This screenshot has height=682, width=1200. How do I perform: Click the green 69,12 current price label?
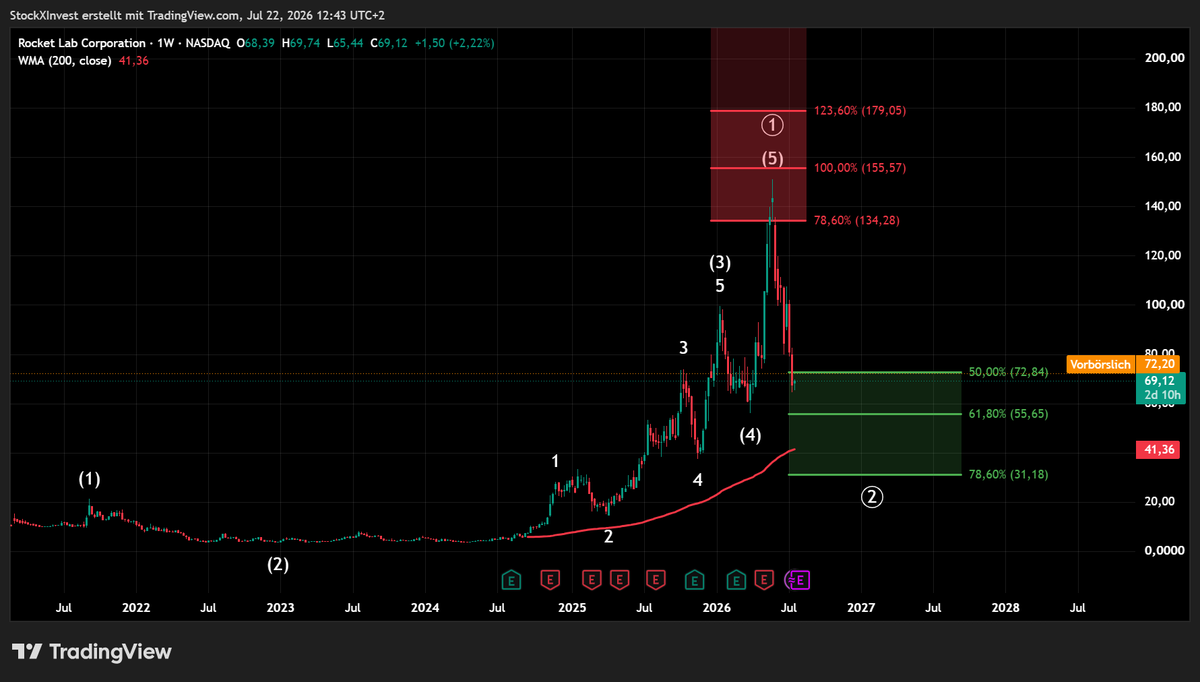tap(1160, 388)
